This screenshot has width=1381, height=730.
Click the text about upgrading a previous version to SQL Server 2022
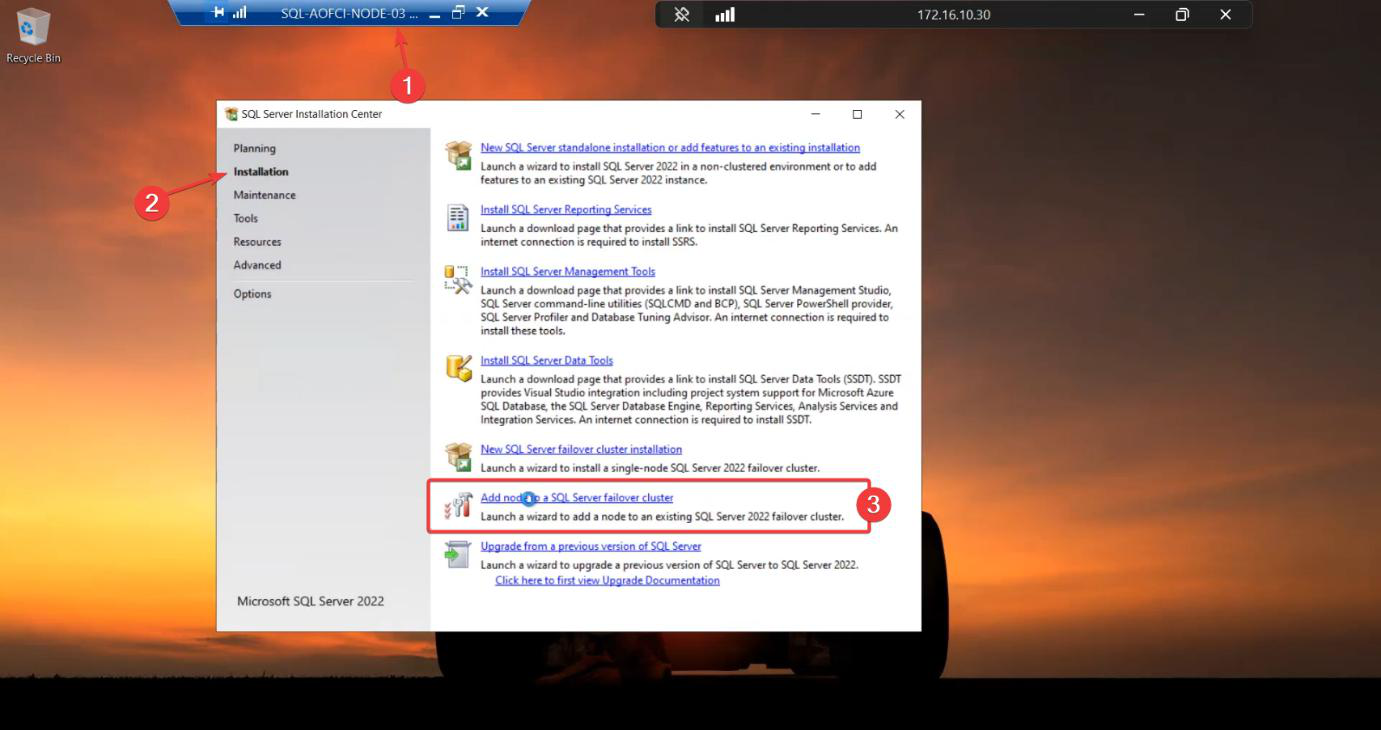(x=669, y=565)
